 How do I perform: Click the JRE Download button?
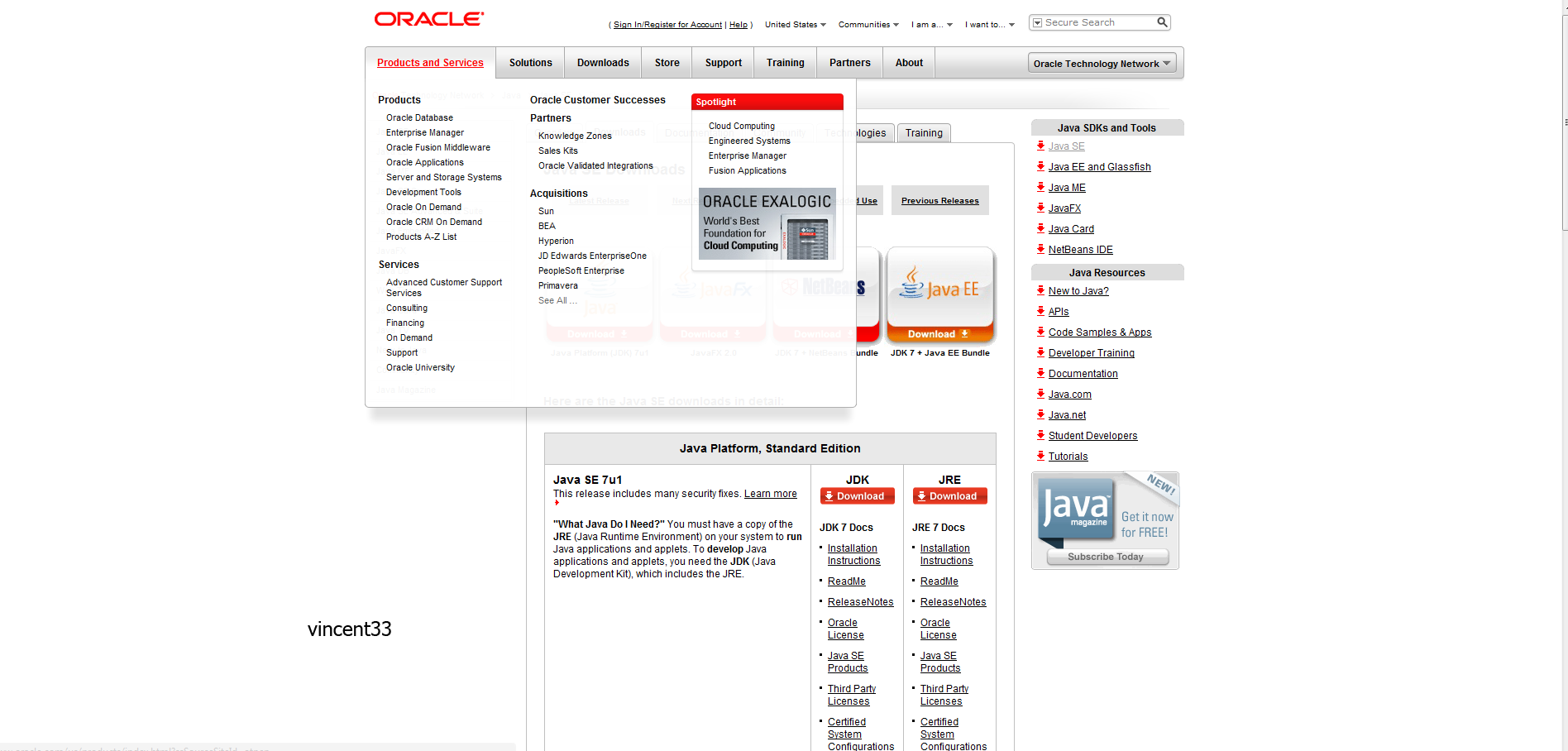[950, 495]
